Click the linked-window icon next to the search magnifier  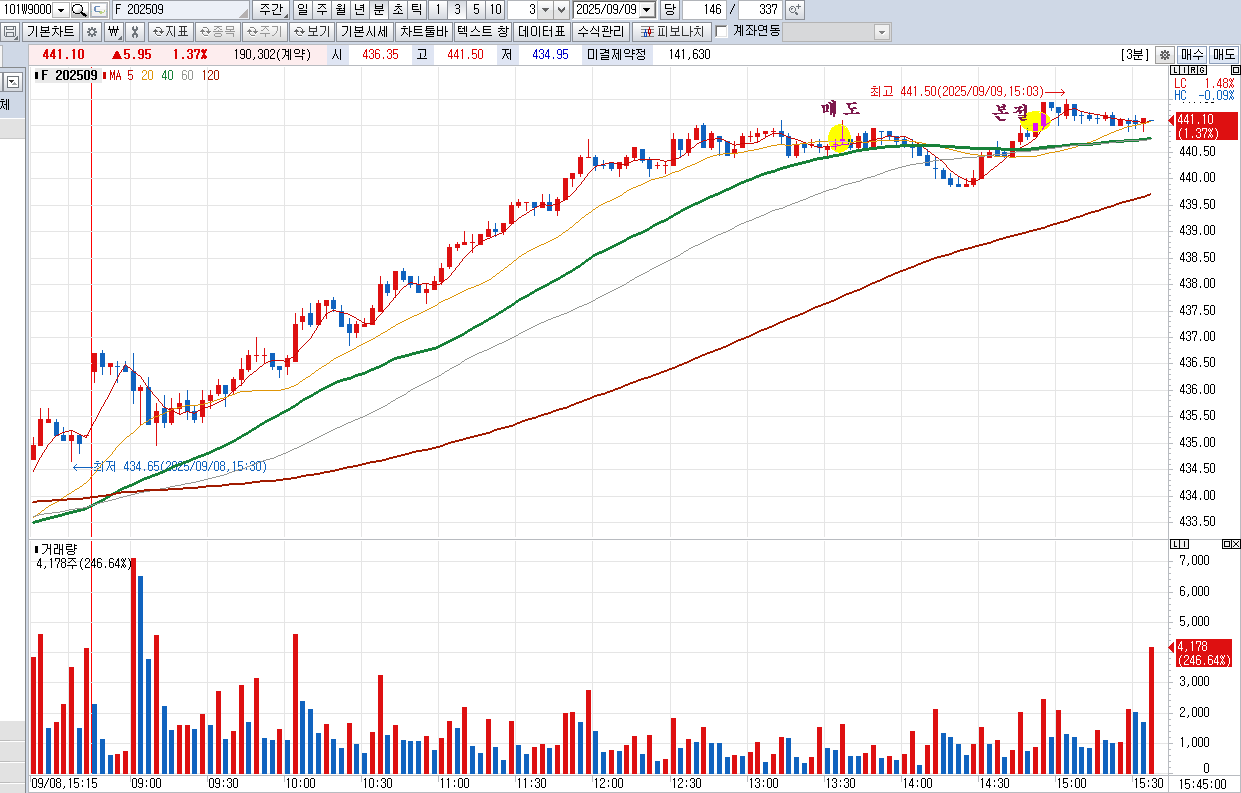click(x=99, y=10)
